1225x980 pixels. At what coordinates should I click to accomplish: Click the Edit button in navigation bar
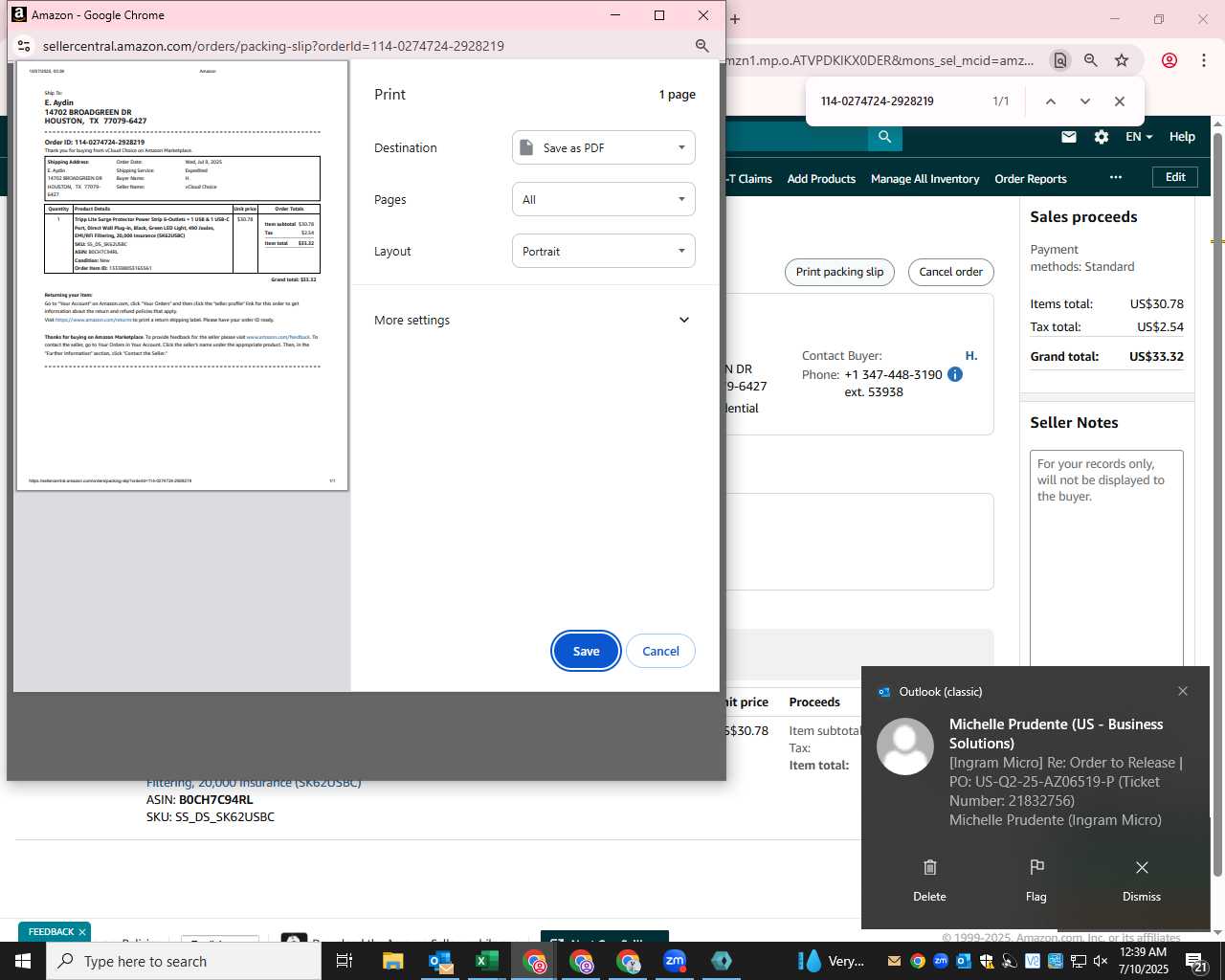click(1175, 177)
